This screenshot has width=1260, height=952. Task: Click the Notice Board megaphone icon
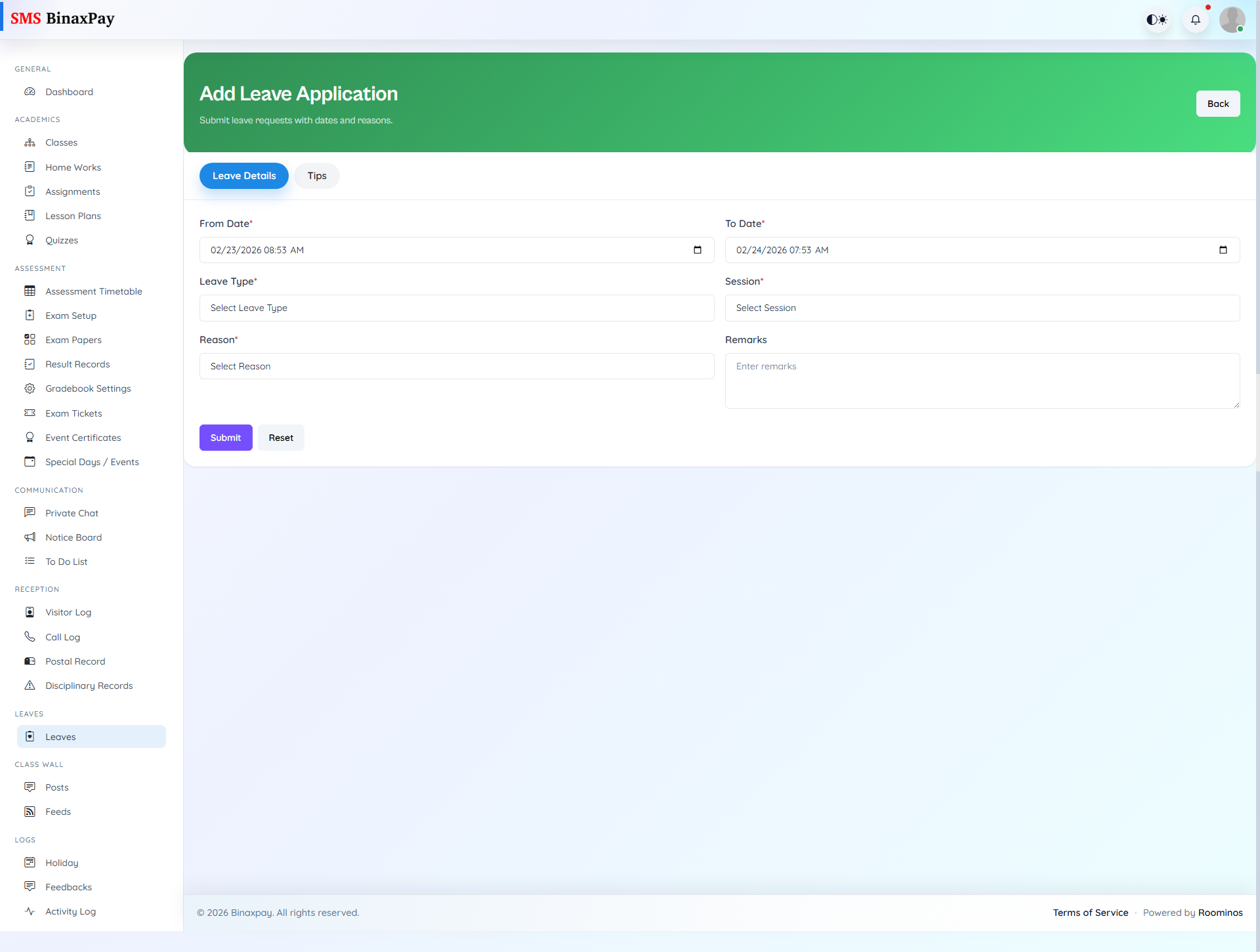[x=30, y=537]
